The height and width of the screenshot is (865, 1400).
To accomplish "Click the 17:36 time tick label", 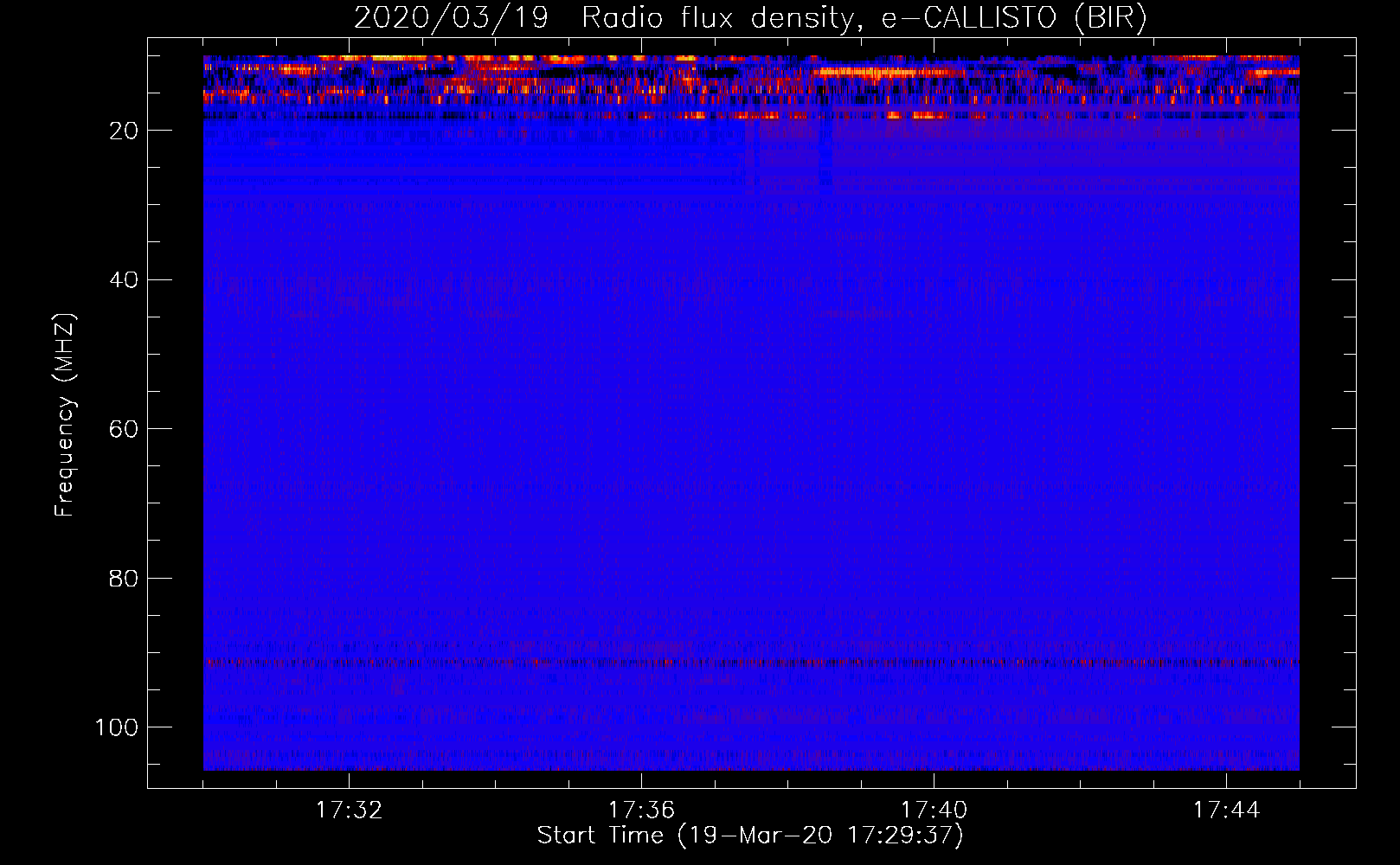I will click(x=641, y=811).
